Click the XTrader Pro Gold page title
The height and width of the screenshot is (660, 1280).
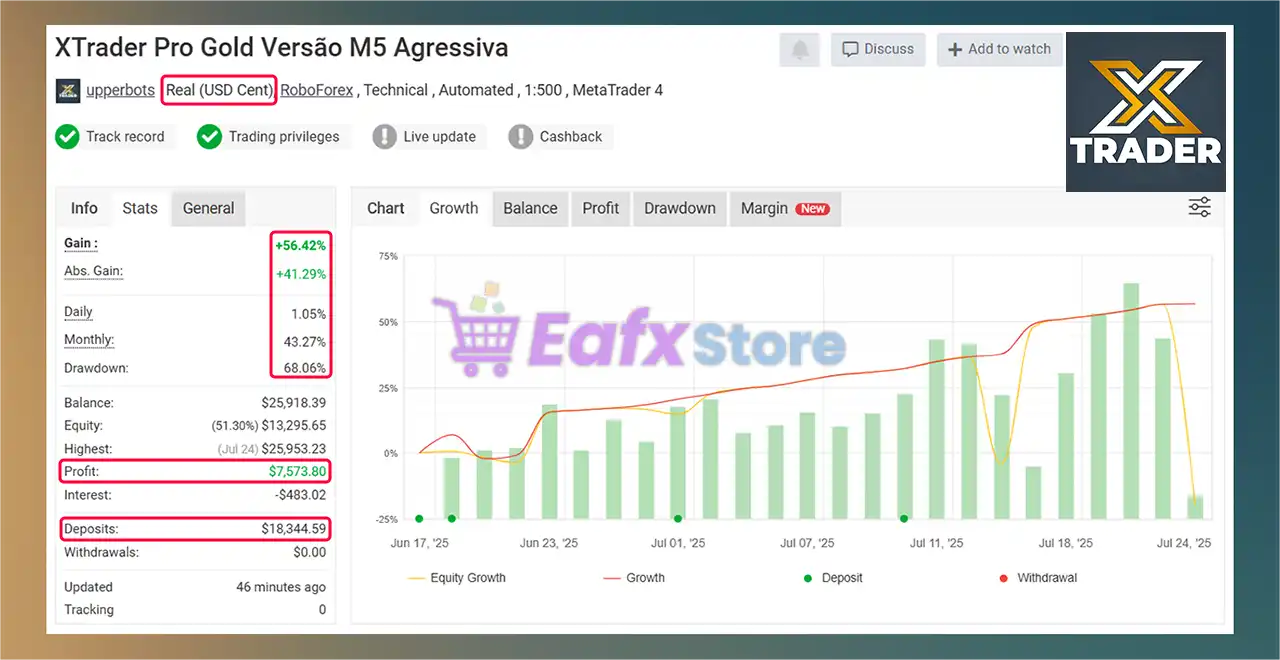[x=282, y=47]
